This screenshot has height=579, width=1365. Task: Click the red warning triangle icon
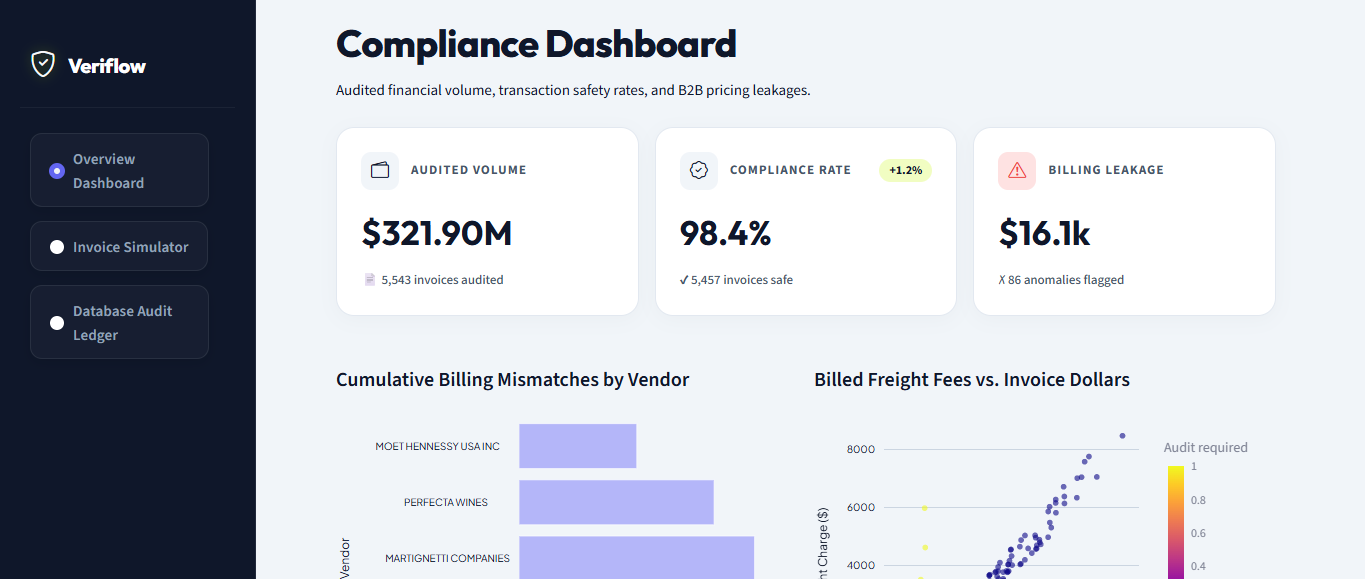click(x=1017, y=170)
